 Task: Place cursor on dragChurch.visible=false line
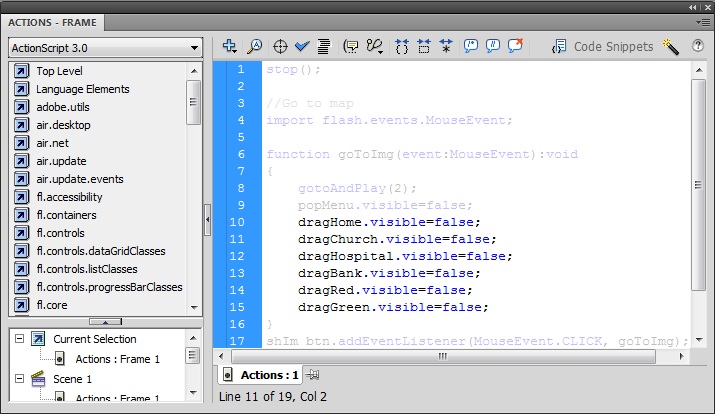pos(397,239)
